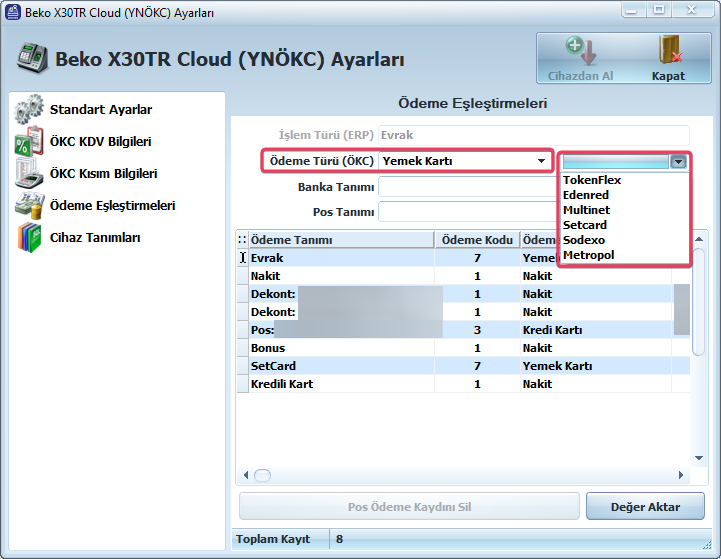Collapse the meal card provider dropdown arrow
The width and height of the screenshot is (721, 559).
pos(678,162)
